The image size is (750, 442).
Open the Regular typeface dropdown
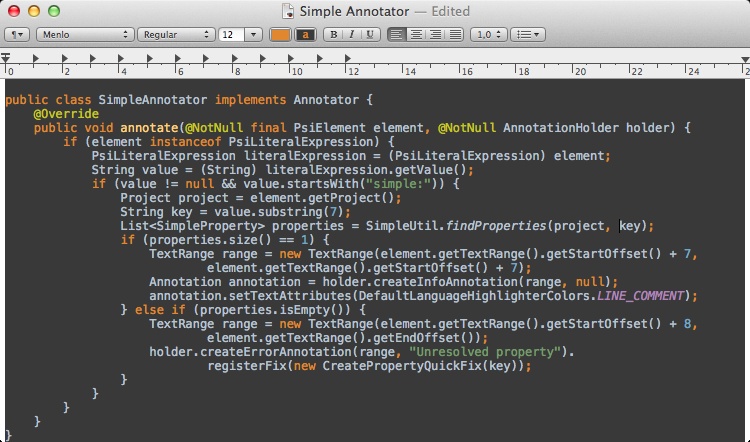176,34
